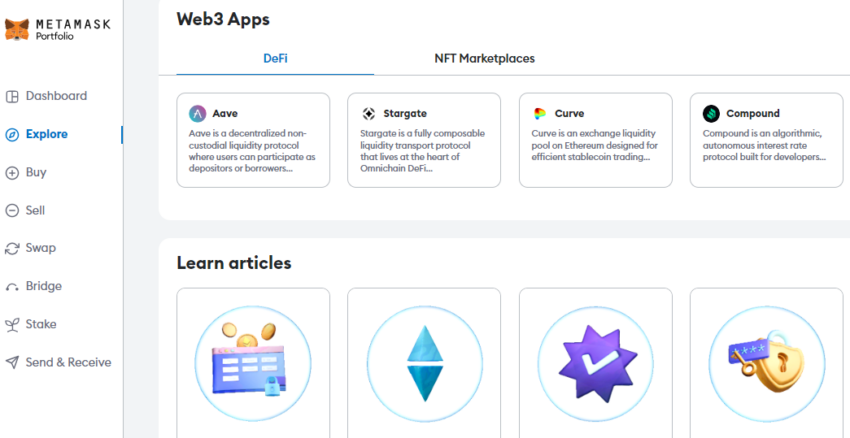Open the Curve app card description
The width and height of the screenshot is (850, 438).
point(594,145)
